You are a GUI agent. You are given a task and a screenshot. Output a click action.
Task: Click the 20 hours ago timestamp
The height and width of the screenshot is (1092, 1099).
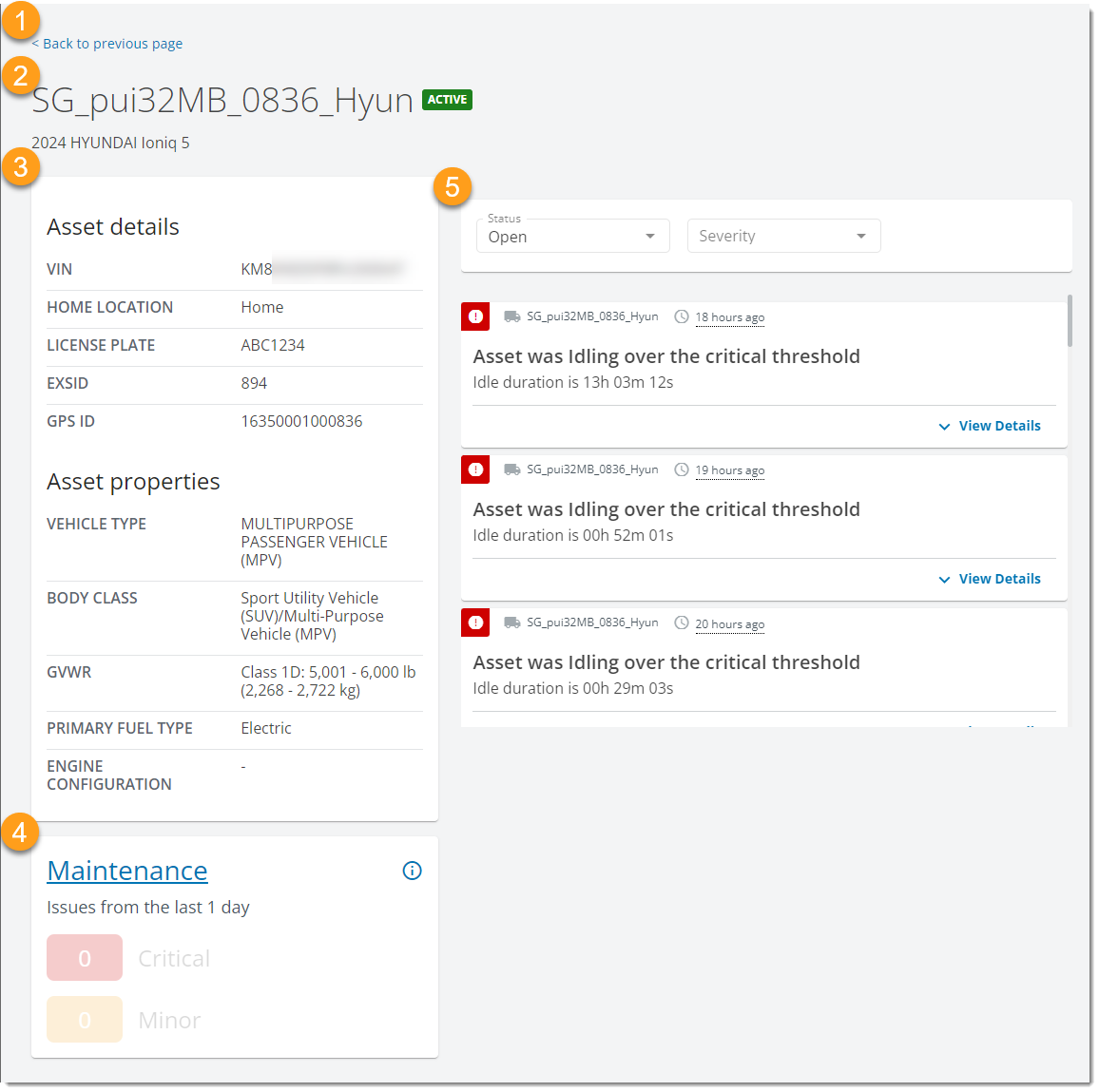pos(729,624)
